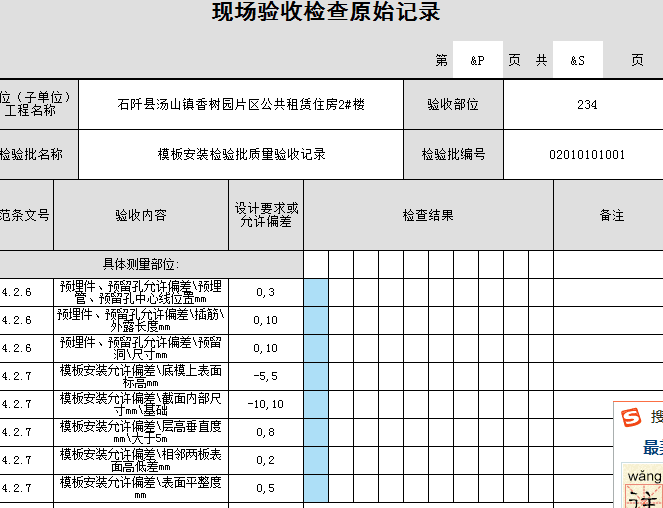Select the 层高垂直度 大于5m item cell

pyautogui.click(x=141, y=432)
